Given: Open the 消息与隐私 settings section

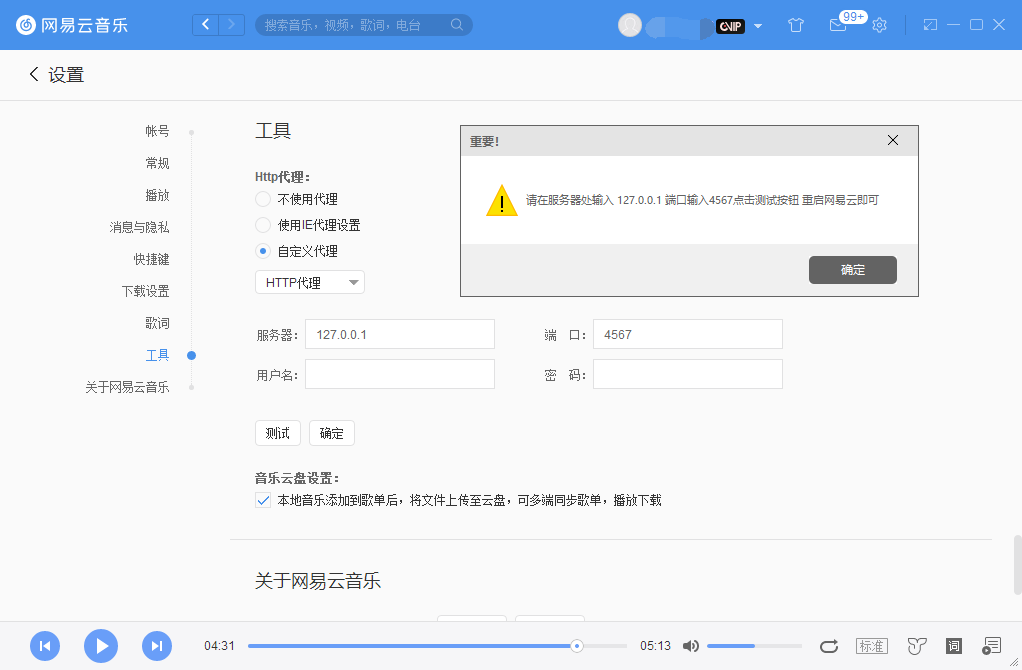Looking at the screenshot, I should coord(140,227).
